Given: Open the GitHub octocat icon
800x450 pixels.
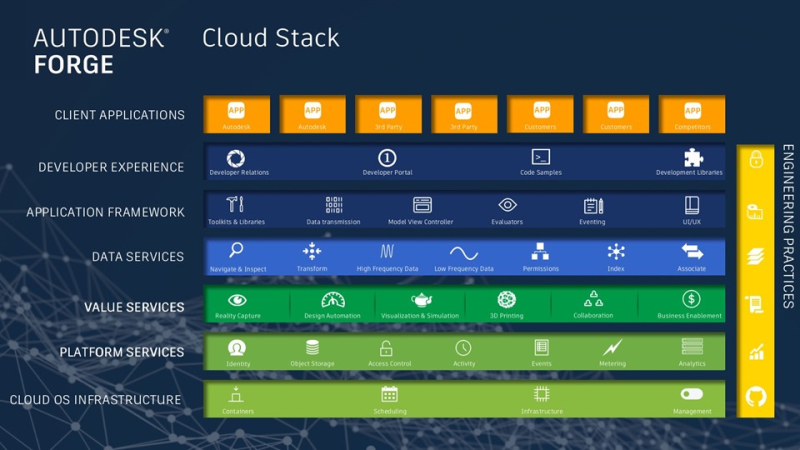Looking at the screenshot, I should (756, 397).
